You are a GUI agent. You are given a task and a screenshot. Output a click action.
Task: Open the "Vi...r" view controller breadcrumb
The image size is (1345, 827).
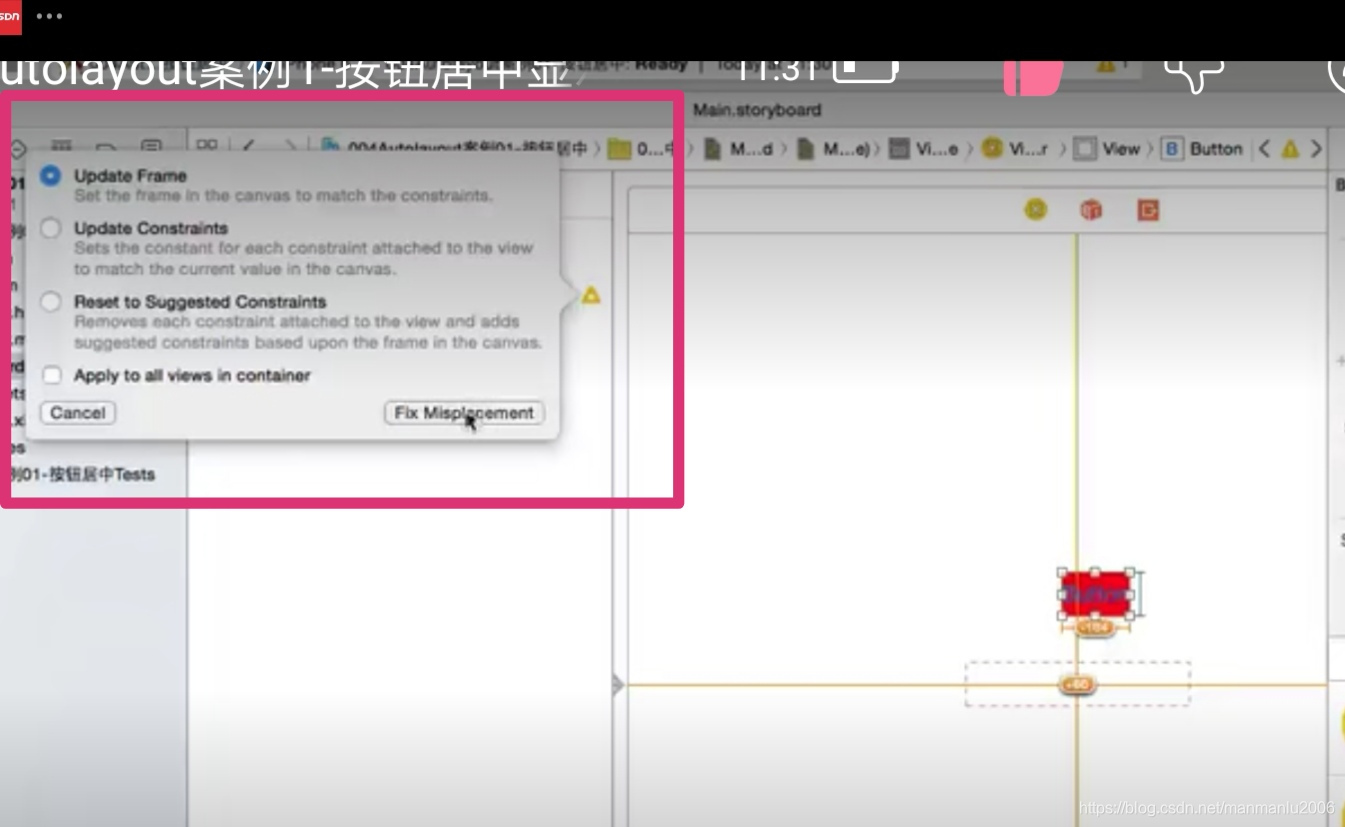pyautogui.click(x=1016, y=149)
